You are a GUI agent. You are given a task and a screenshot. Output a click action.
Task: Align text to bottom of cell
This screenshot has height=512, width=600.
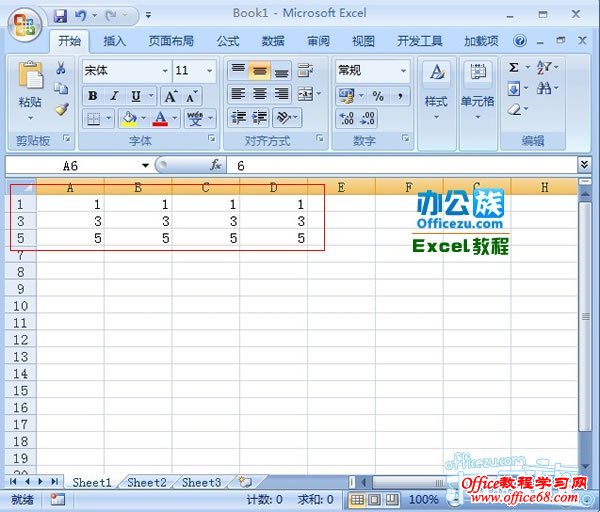281,71
